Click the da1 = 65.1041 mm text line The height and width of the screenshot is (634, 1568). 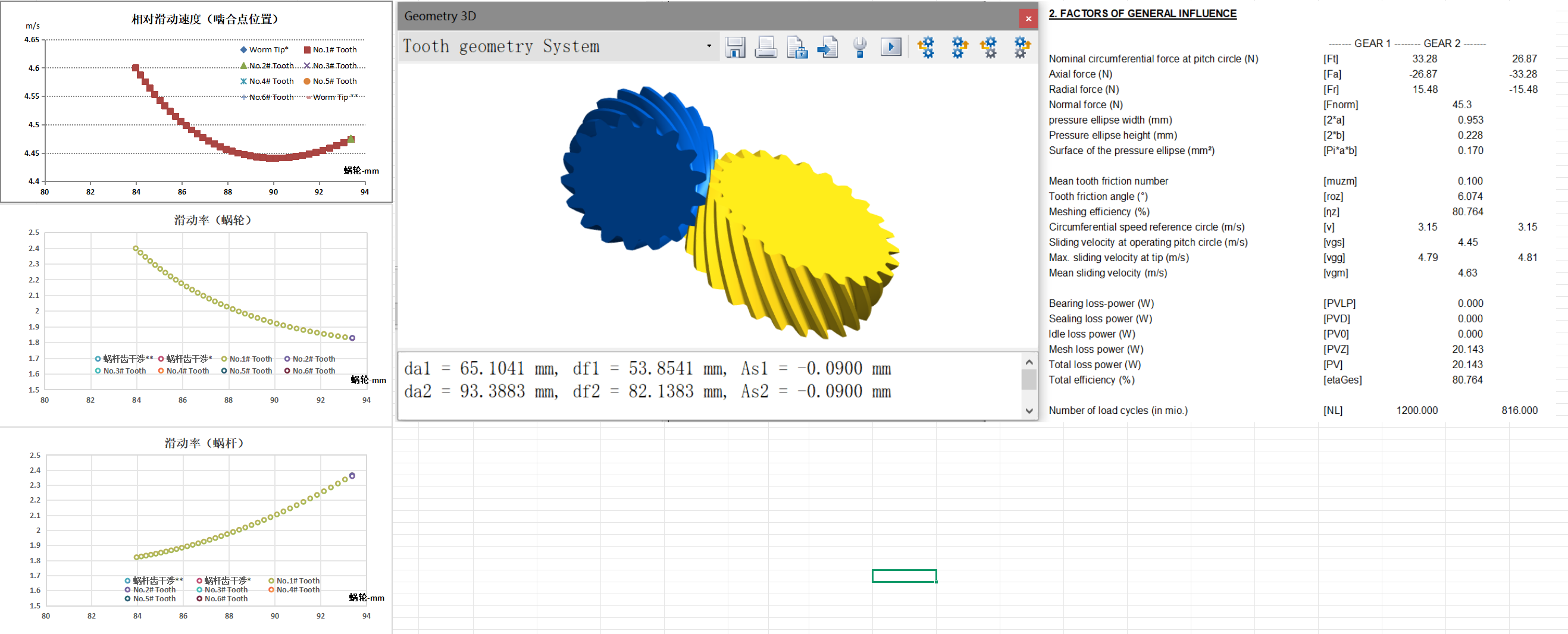[647, 369]
